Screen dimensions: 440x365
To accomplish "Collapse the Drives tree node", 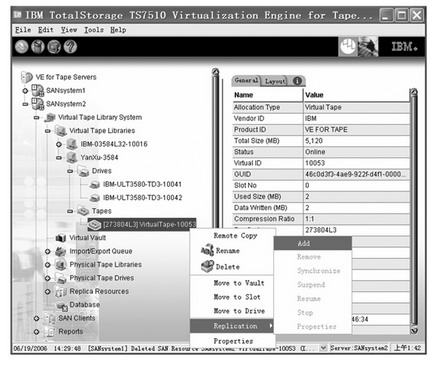I will (70, 171).
